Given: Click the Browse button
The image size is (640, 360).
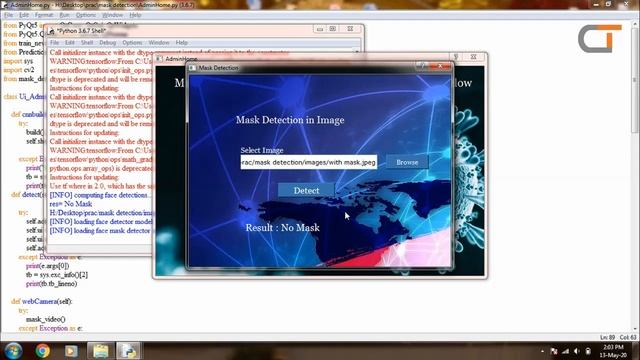Looking at the screenshot, I should point(407,162).
